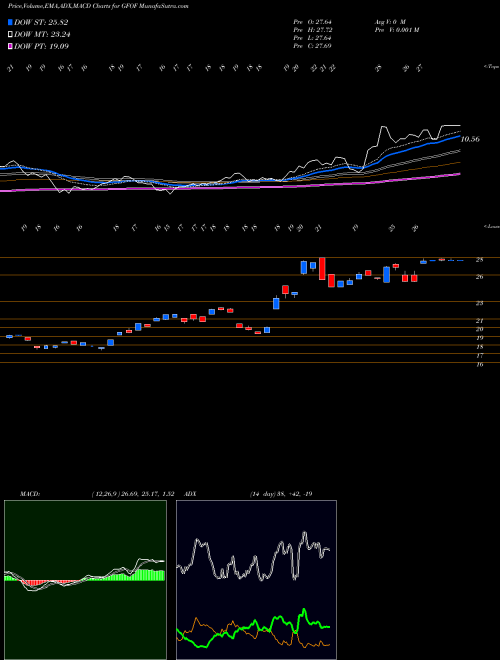Click the white DOW MT legend swatch
500x660 pixels.
pyautogui.click(x=11, y=35)
